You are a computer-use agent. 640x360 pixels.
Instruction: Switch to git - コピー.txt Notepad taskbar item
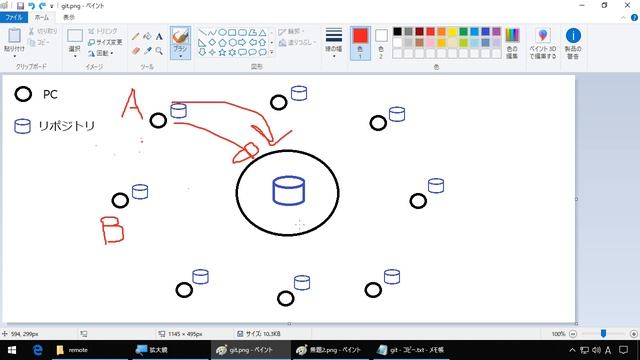411,350
